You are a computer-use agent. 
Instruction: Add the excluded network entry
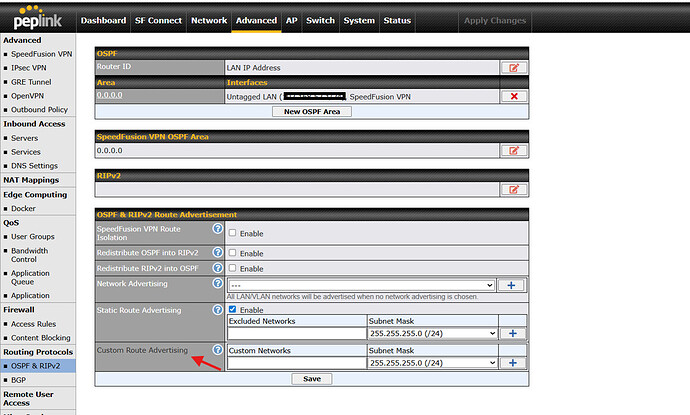tap(512, 333)
